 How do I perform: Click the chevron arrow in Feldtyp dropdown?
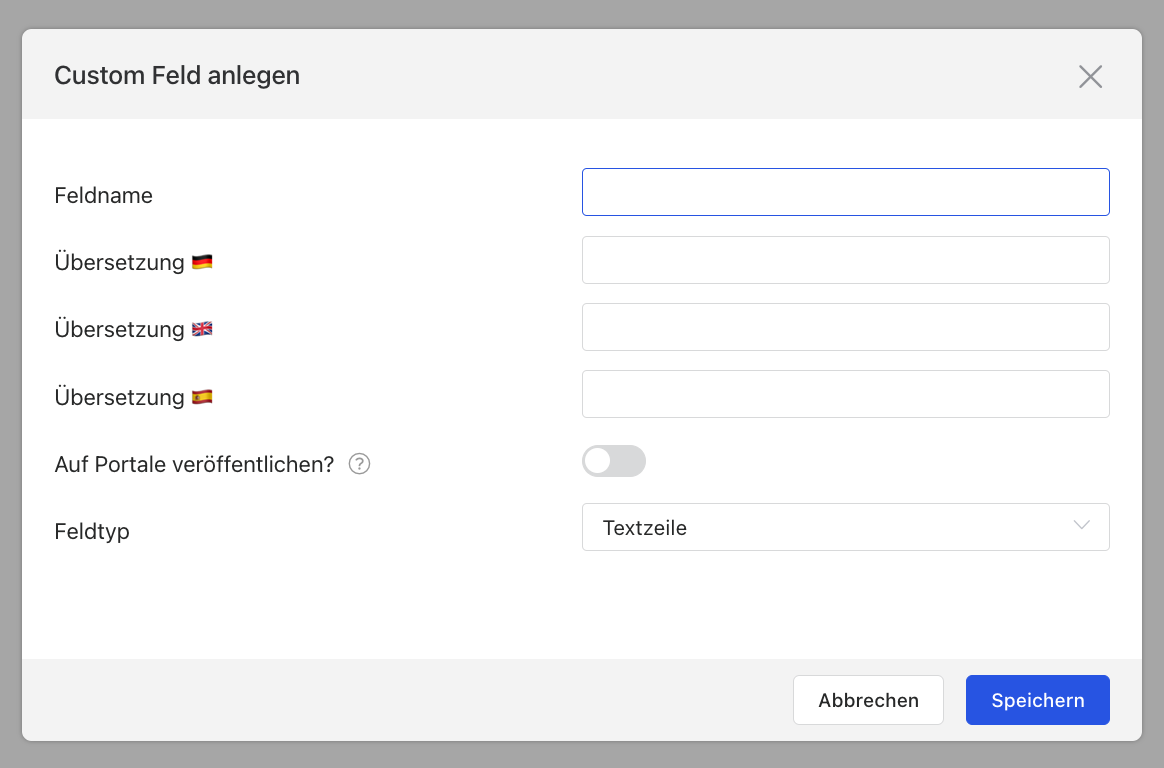1081,526
